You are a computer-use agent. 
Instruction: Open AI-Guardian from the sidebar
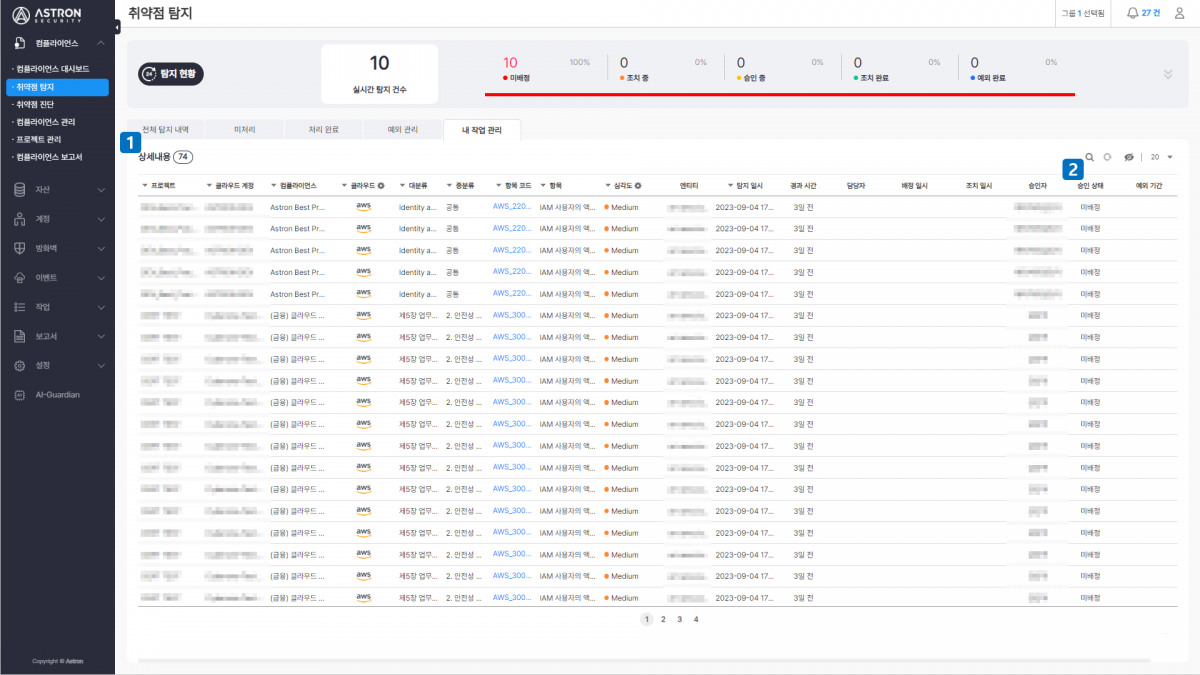[x=57, y=395]
